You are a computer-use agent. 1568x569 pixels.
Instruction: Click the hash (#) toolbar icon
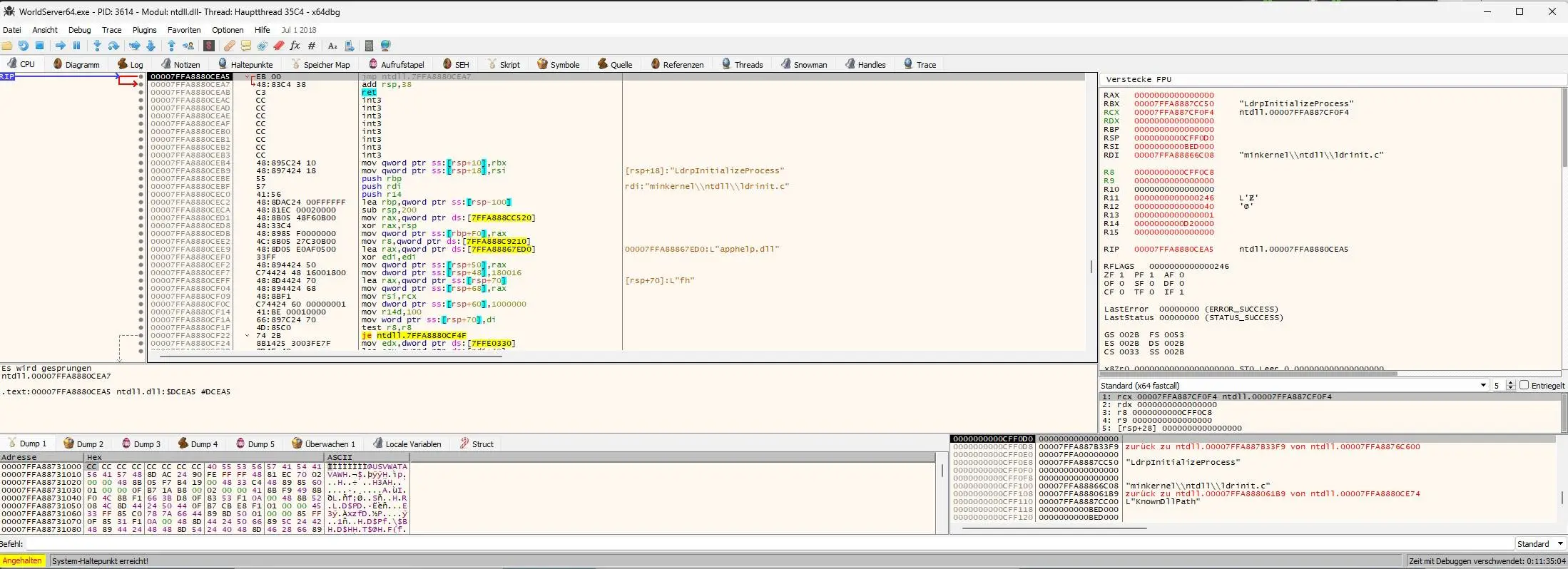pyautogui.click(x=311, y=46)
